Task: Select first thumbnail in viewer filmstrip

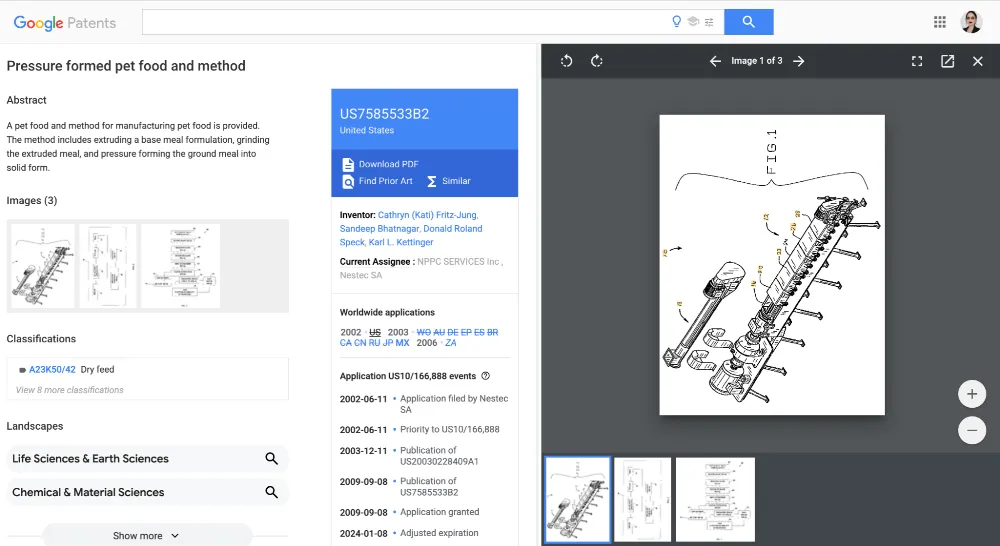Action: click(x=578, y=499)
